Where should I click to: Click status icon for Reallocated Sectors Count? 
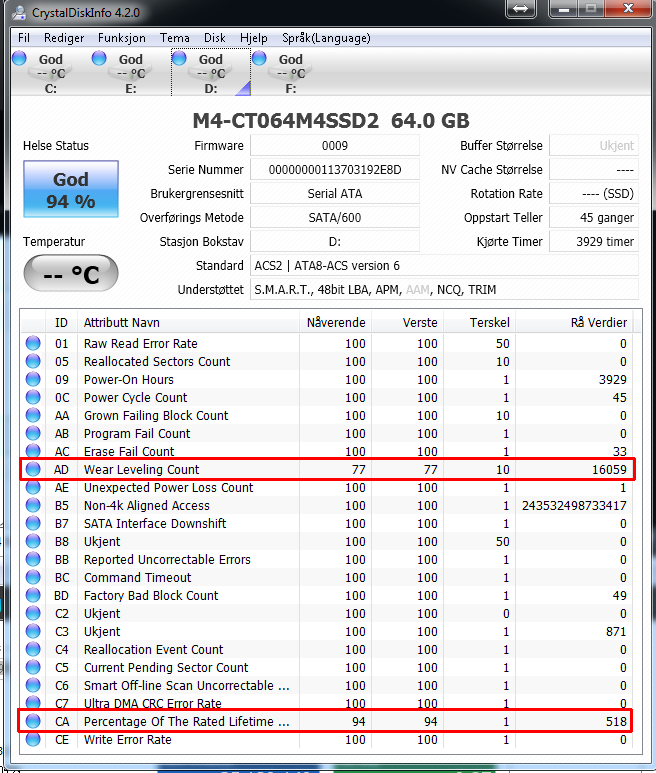pyautogui.click(x=33, y=361)
